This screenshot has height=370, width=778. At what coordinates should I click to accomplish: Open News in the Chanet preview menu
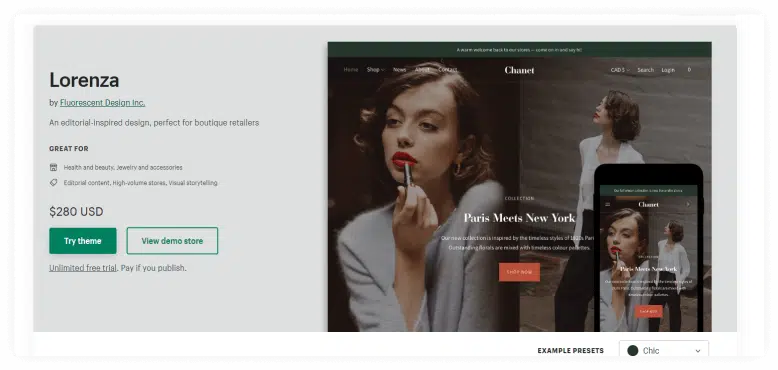coord(400,70)
